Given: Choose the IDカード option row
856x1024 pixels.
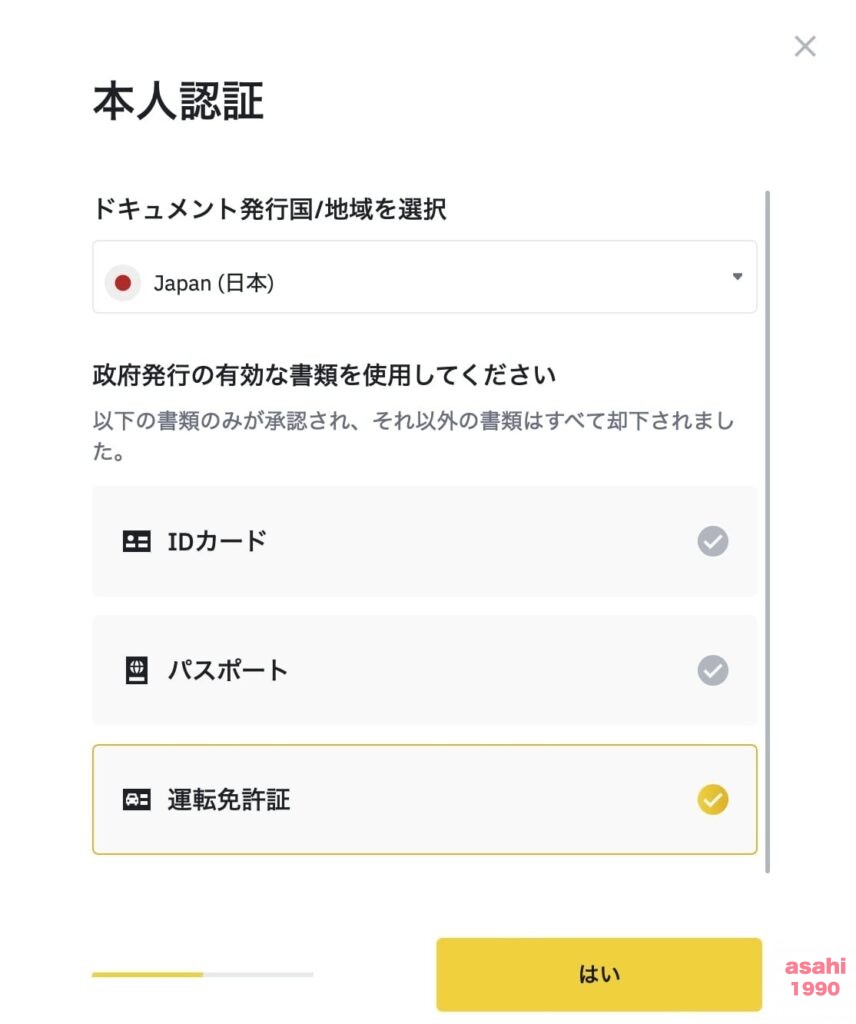Looking at the screenshot, I should click(x=424, y=541).
